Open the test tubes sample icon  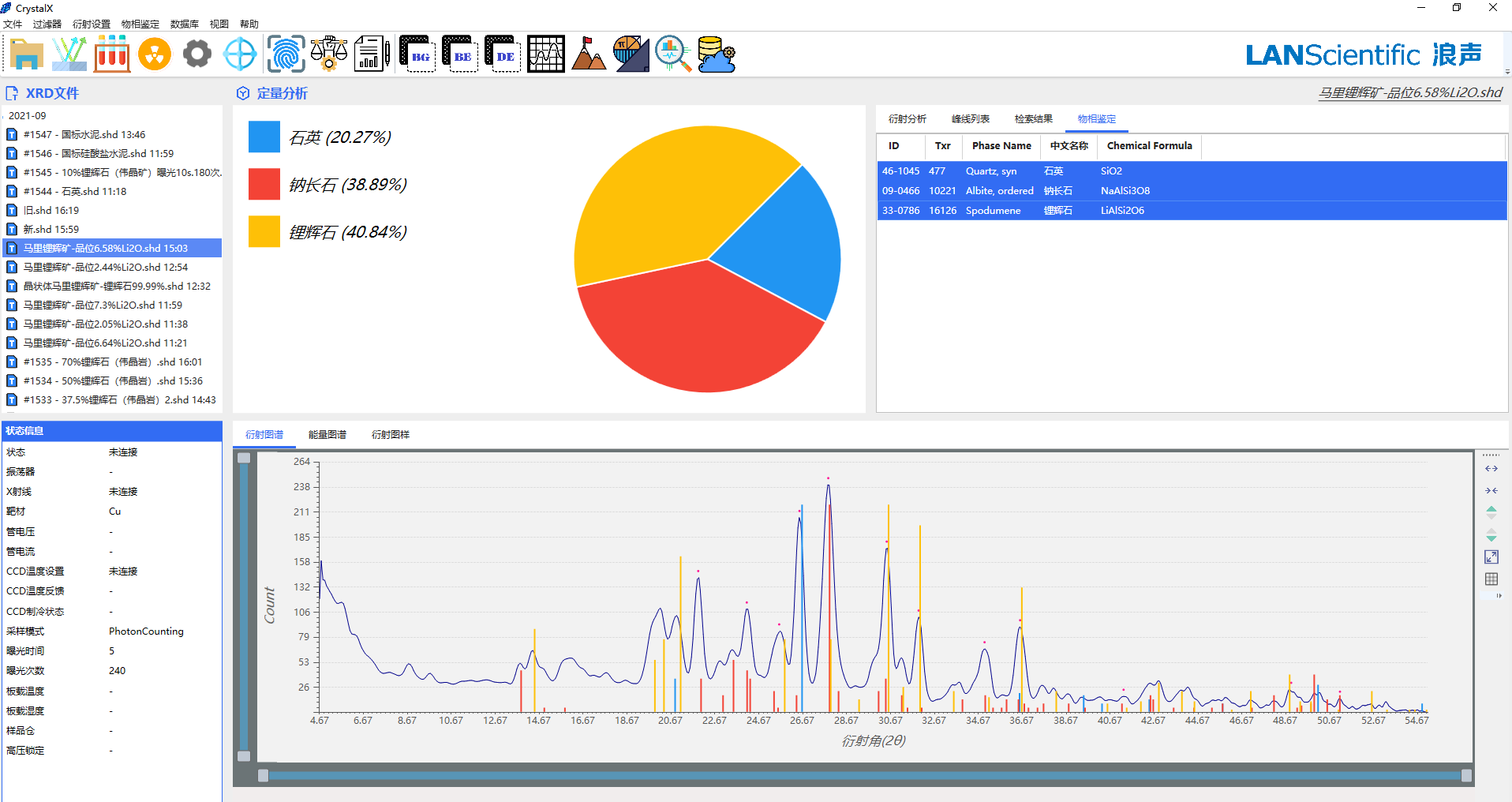pos(112,54)
